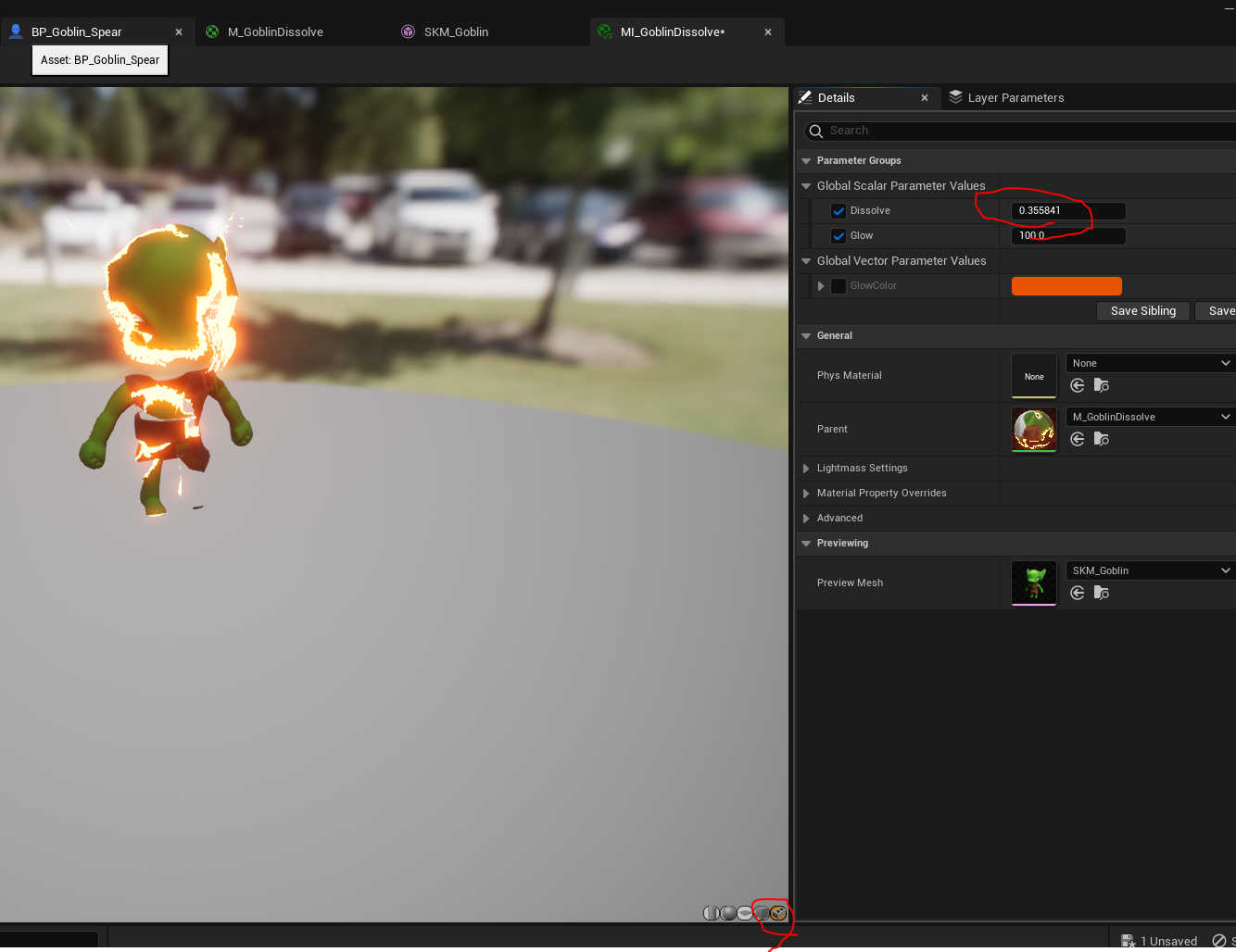Click the BP_Goblin_Spear blueprint tab icon
Image resolution: width=1236 pixels, height=952 pixels.
click(16, 31)
